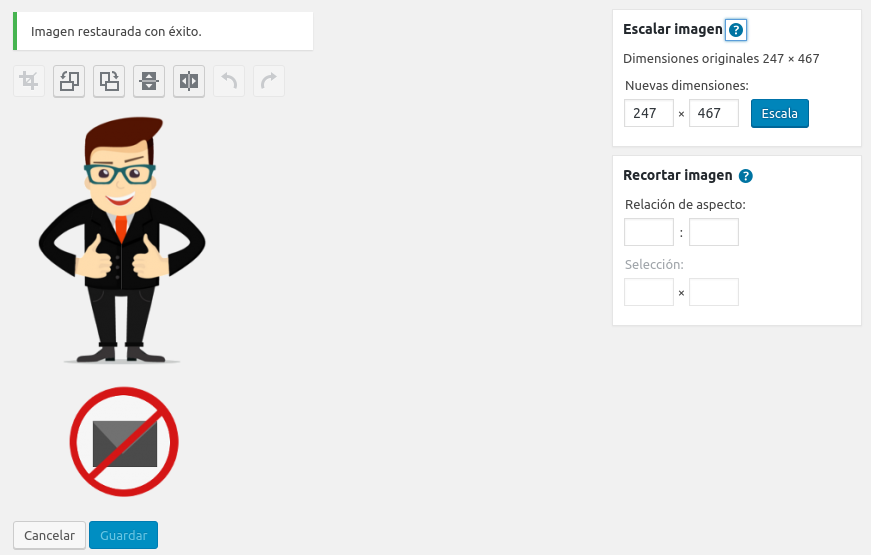This screenshot has height=555, width=871.
Task: Click the Guardar button
Action: coord(123,535)
